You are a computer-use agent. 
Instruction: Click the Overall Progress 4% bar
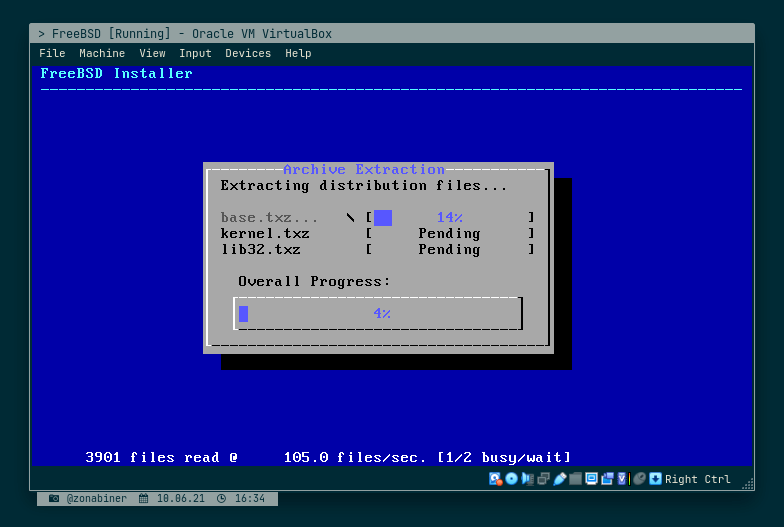tap(378, 314)
